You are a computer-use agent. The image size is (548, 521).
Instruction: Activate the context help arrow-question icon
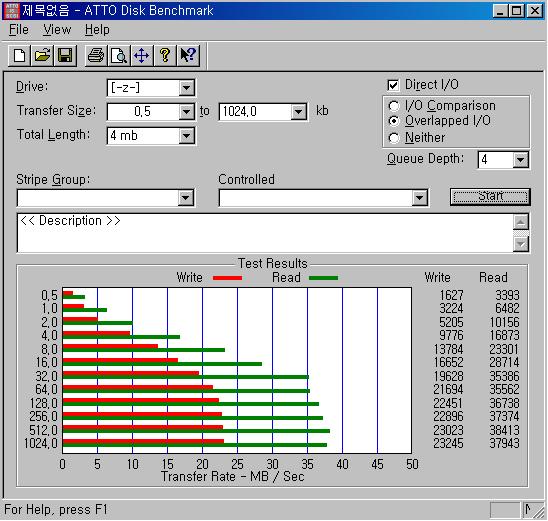(x=188, y=55)
